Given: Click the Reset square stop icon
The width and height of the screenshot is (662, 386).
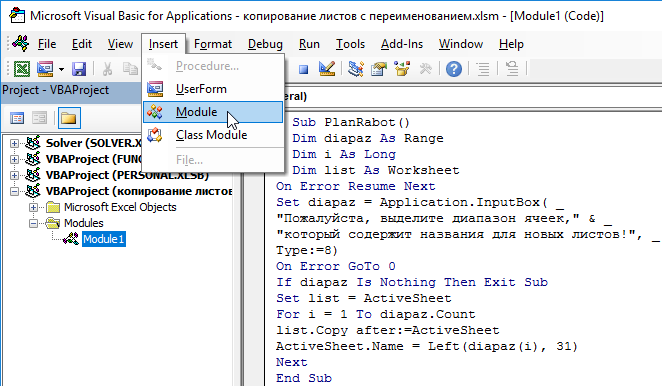Looking at the screenshot, I should 304,69.
